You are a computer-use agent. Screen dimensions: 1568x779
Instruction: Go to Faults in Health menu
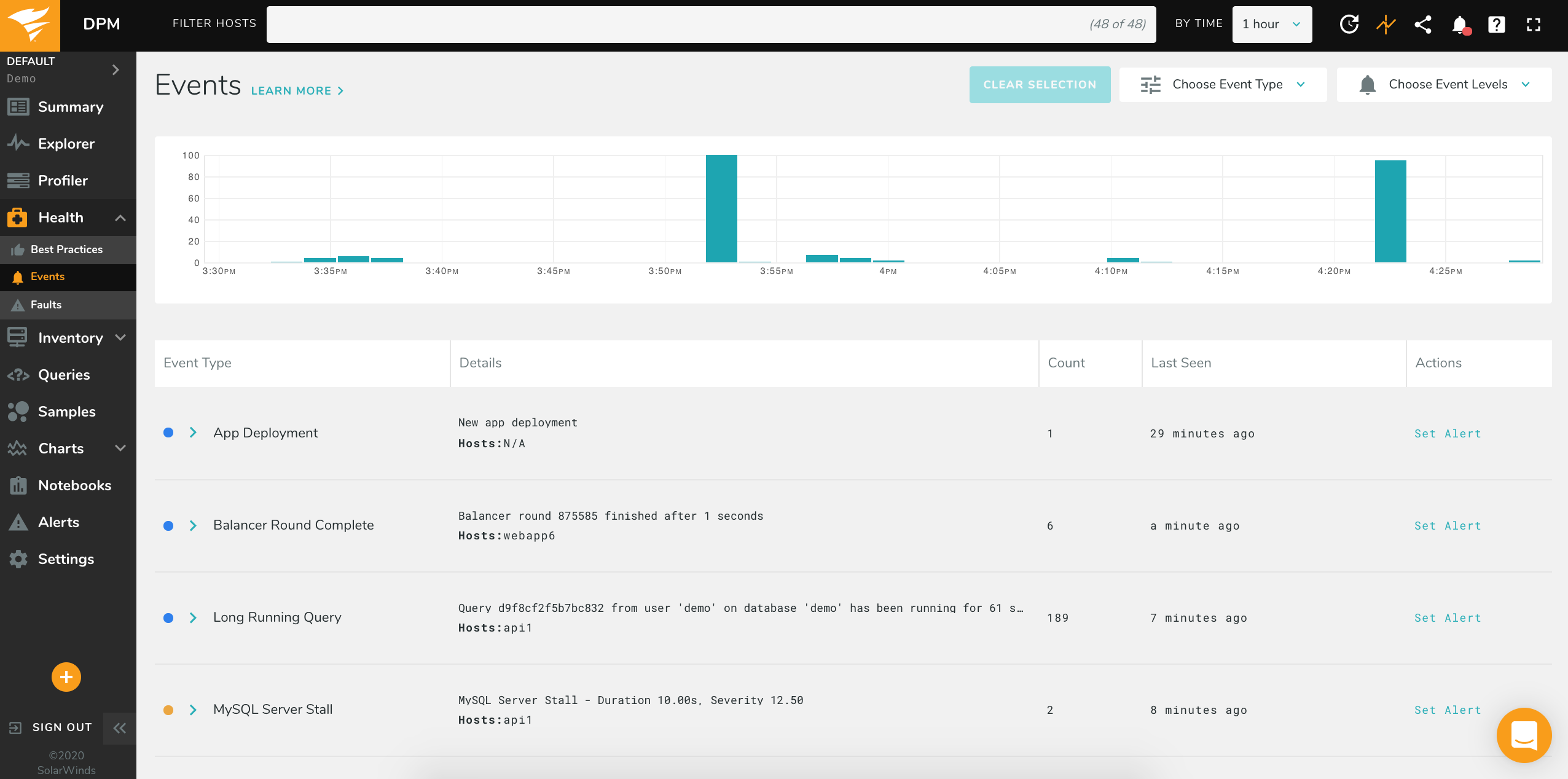coord(46,305)
